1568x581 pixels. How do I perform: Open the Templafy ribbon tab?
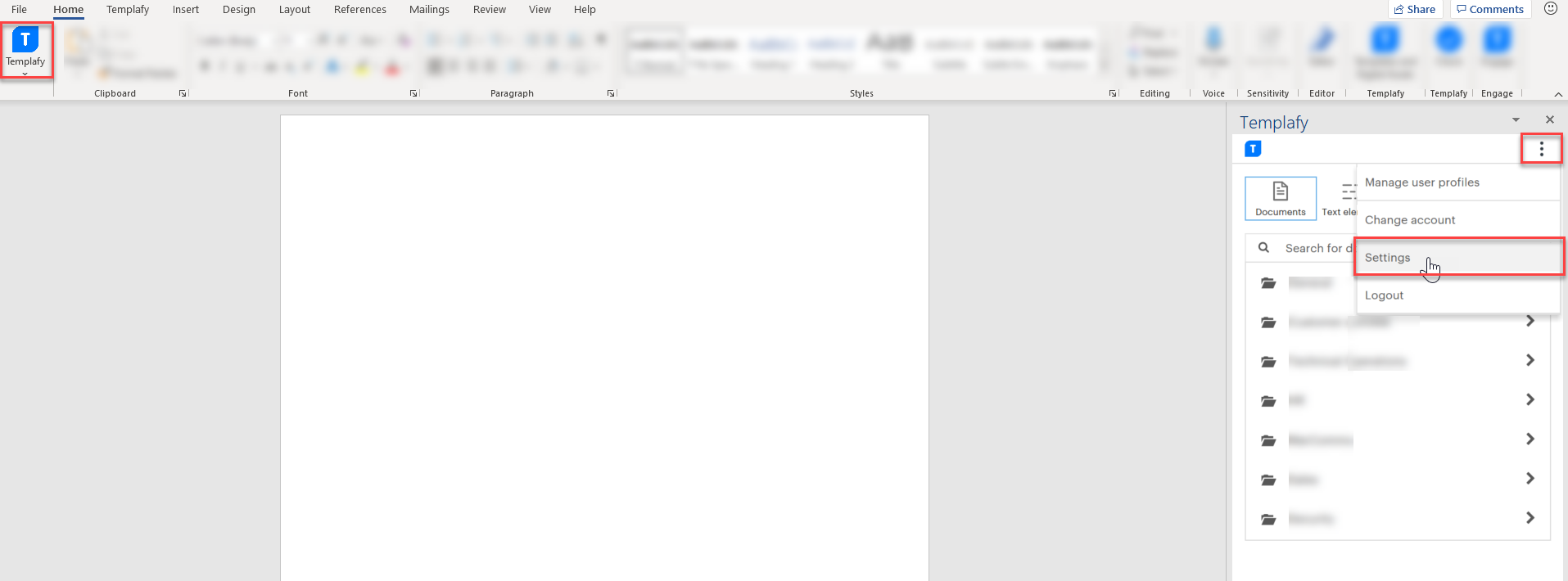pos(128,10)
